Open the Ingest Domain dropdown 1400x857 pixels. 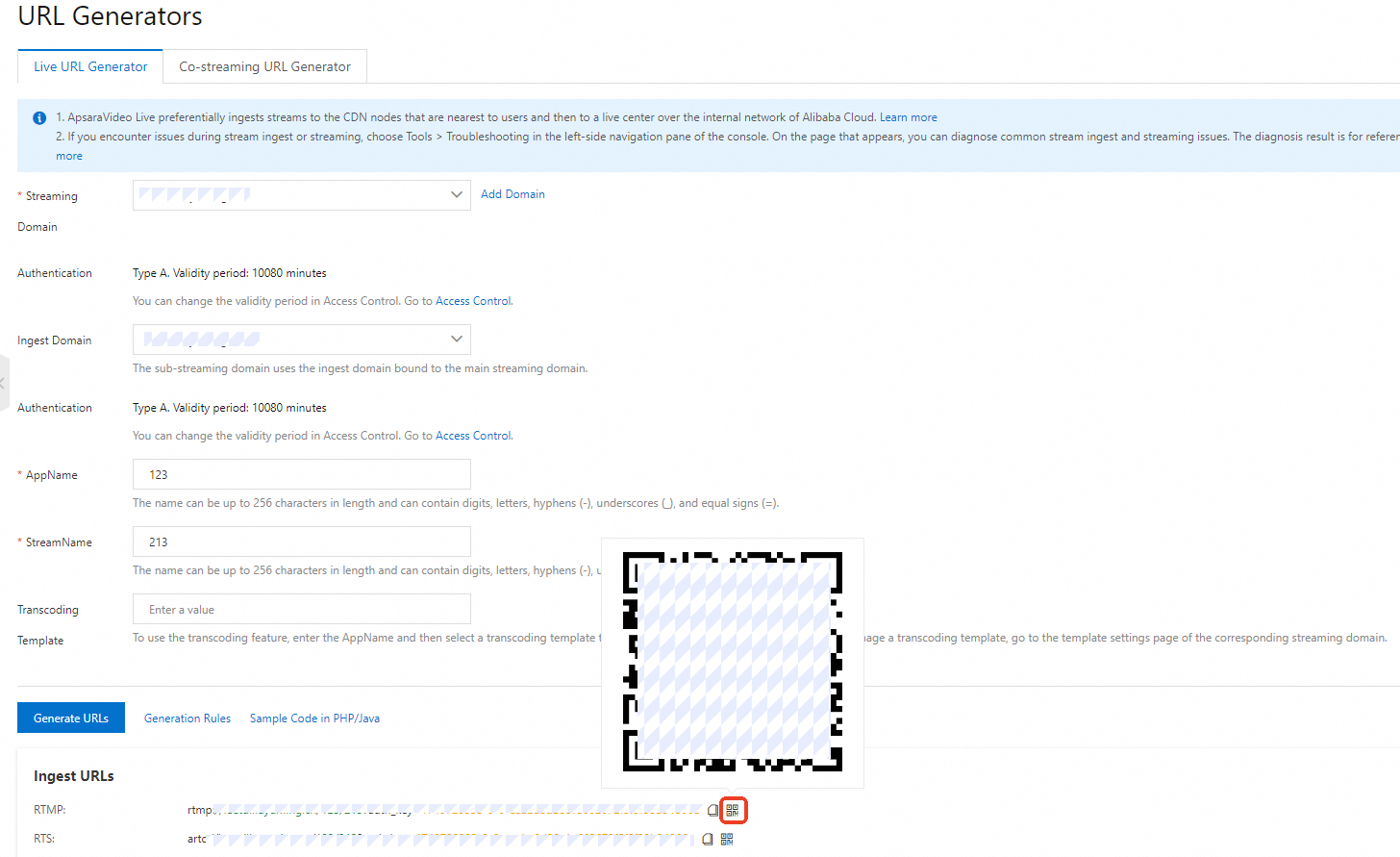[x=302, y=340]
